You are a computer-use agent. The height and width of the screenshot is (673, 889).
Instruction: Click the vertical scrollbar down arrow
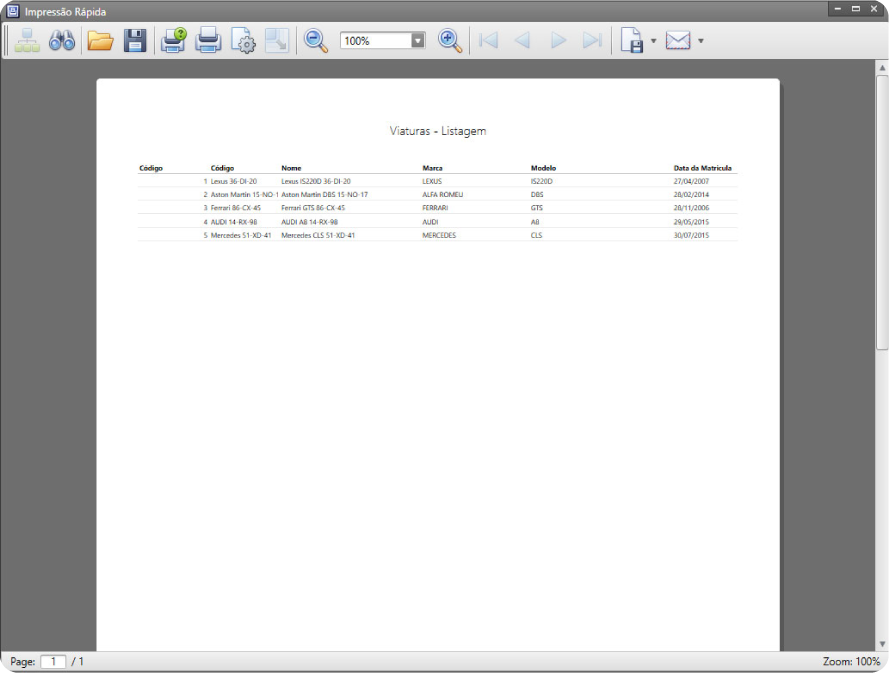[881, 643]
